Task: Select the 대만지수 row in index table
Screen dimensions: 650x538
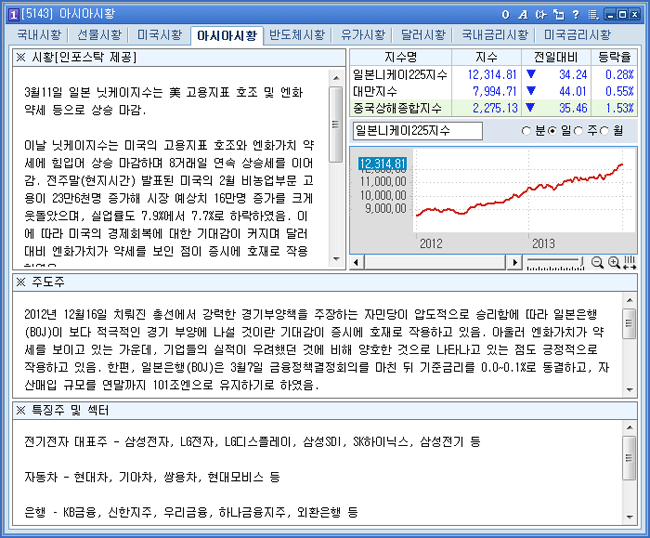Action: pos(400,91)
